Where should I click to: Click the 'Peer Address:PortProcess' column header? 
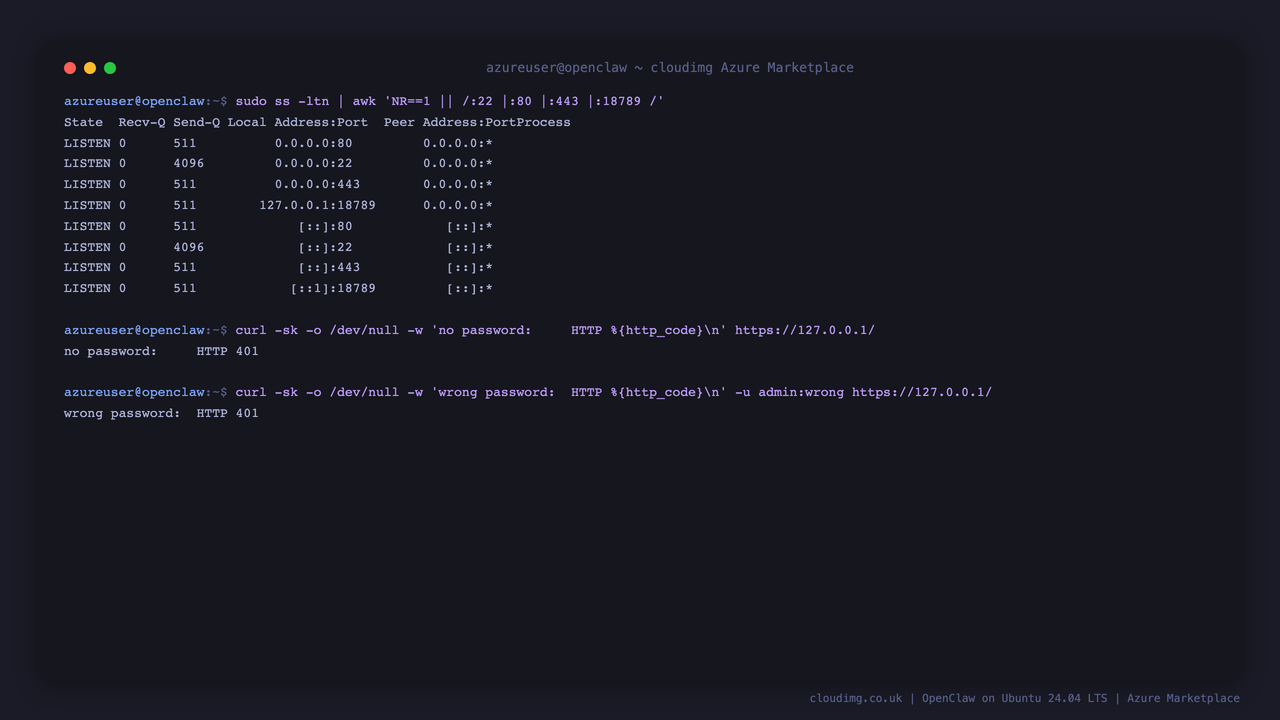coord(477,122)
